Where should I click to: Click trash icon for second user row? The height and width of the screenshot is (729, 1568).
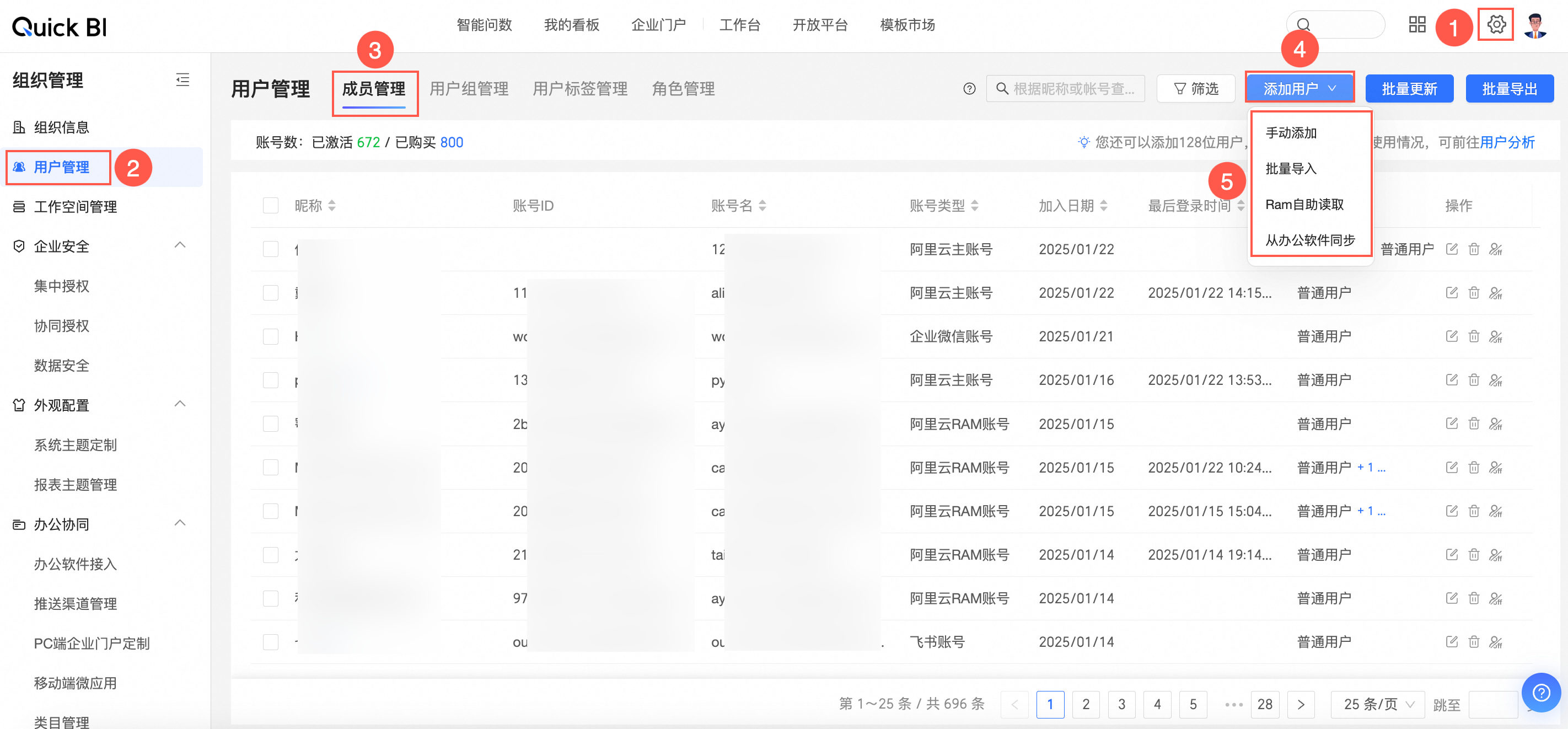(1473, 293)
